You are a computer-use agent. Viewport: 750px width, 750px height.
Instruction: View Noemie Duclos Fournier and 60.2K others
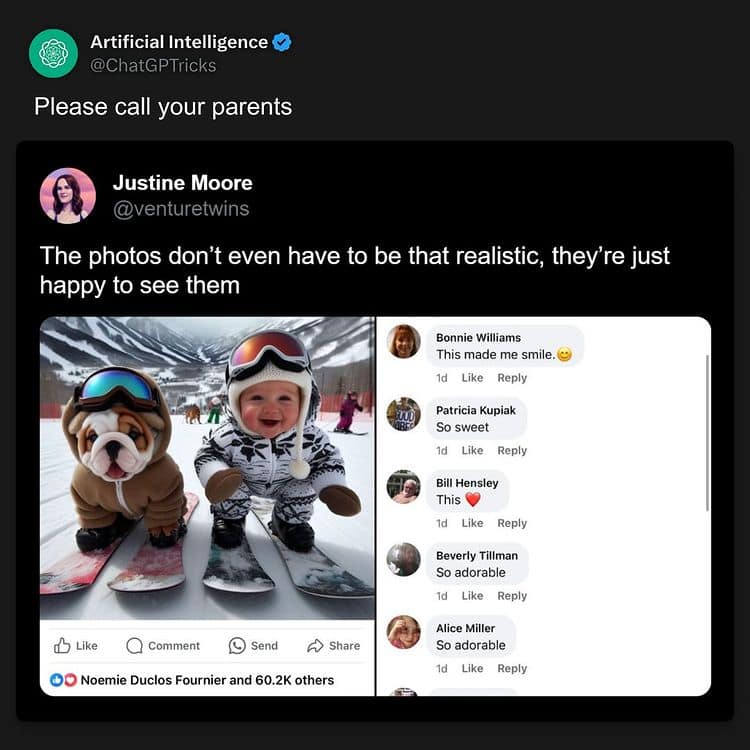[x=207, y=680]
